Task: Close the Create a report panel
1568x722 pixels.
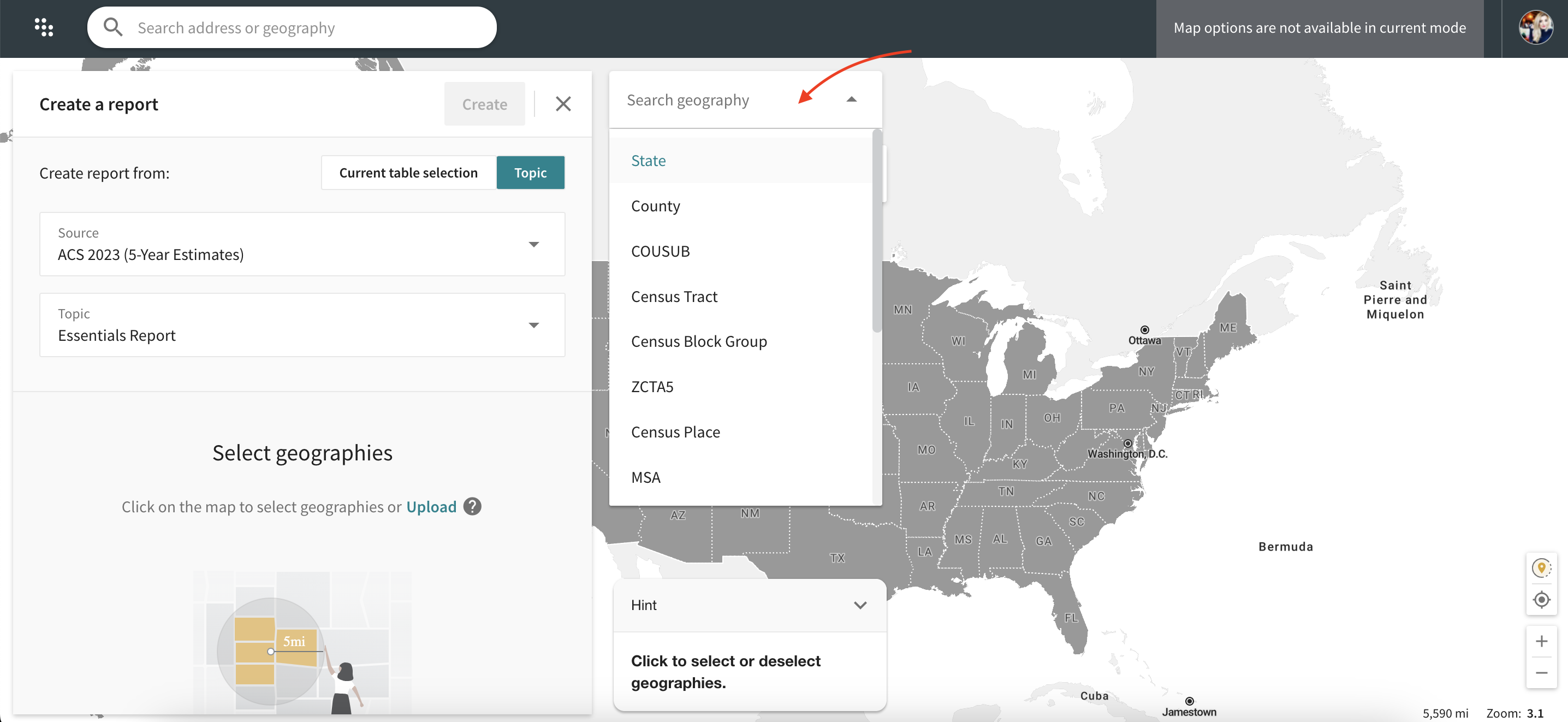Action: click(563, 104)
